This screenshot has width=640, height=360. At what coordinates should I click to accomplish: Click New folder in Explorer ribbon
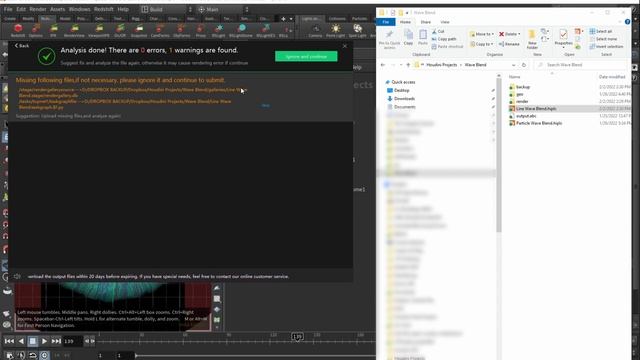point(532,39)
